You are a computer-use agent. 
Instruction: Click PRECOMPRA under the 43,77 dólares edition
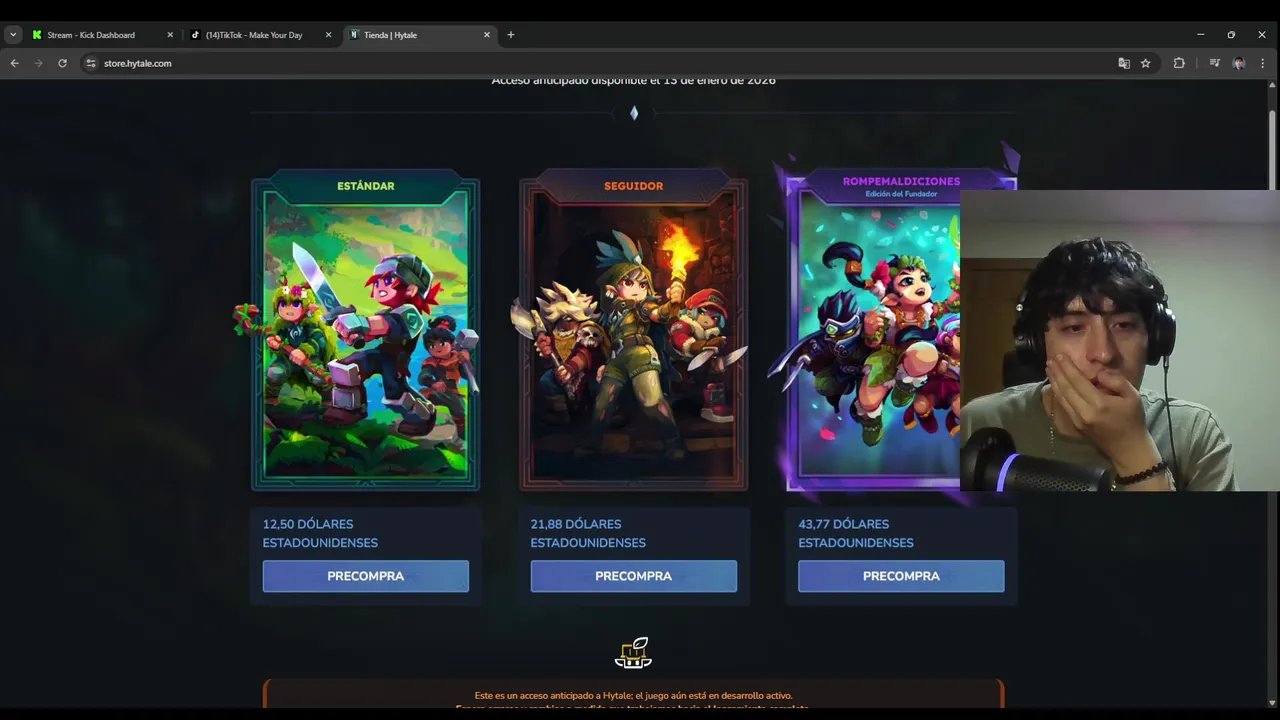click(901, 576)
